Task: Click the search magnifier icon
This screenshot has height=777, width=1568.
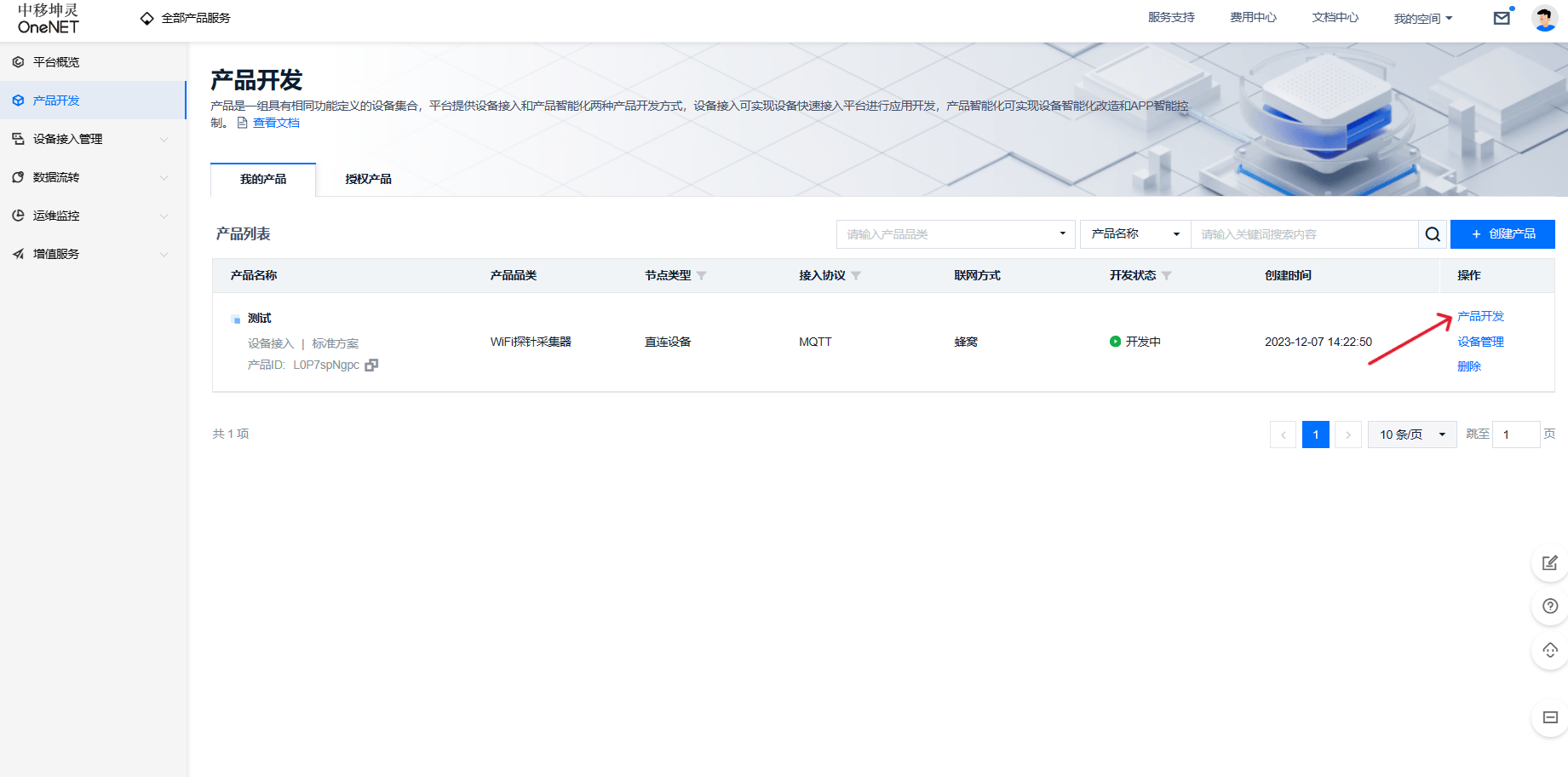Action: click(1432, 233)
